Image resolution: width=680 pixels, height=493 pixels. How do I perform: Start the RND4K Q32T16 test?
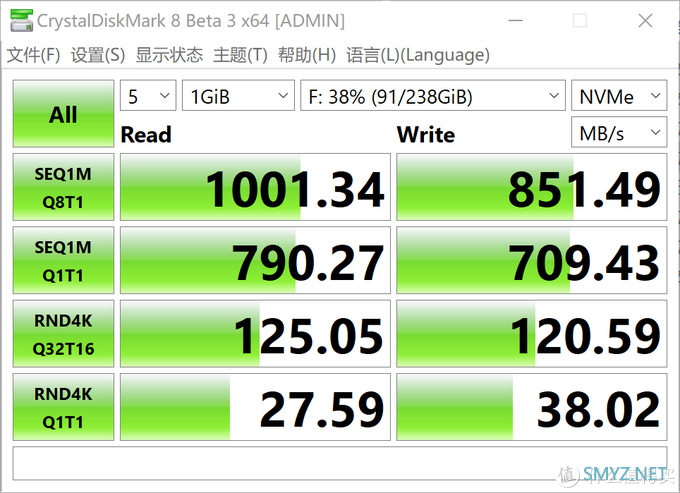pyautogui.click(x=63, y=333)
